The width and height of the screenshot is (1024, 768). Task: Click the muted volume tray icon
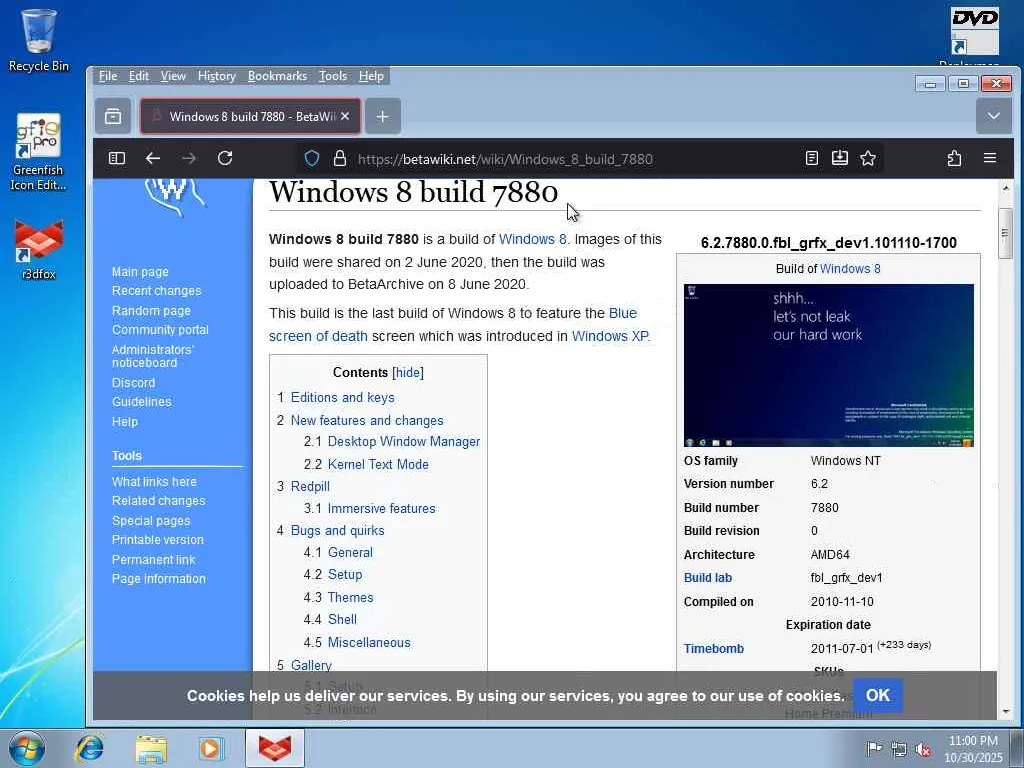coord(923,749)
